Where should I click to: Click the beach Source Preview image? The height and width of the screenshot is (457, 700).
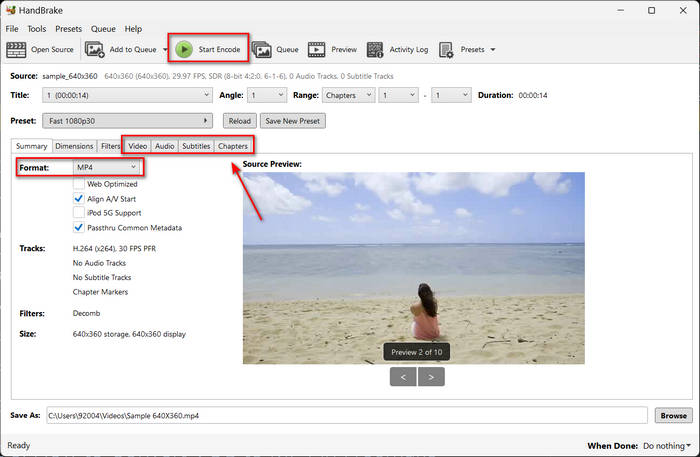click(414, 268)
